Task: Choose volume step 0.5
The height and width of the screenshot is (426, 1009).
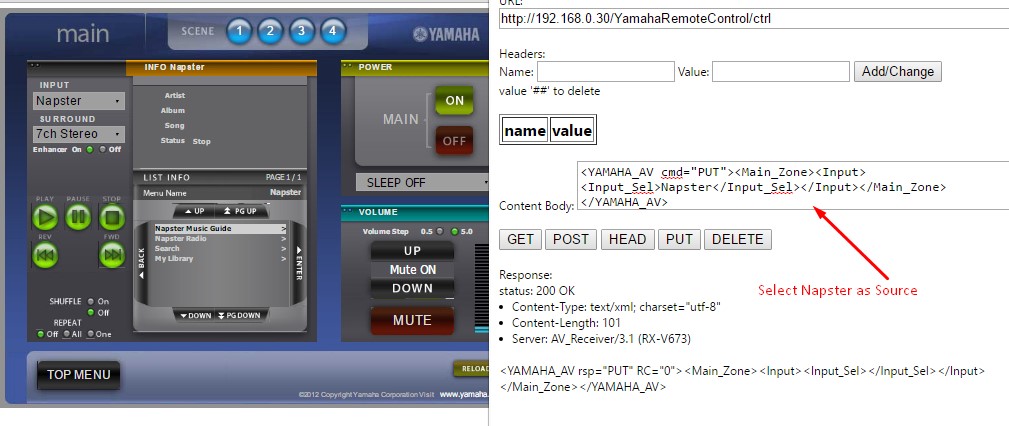Action: tap(440, 231)
